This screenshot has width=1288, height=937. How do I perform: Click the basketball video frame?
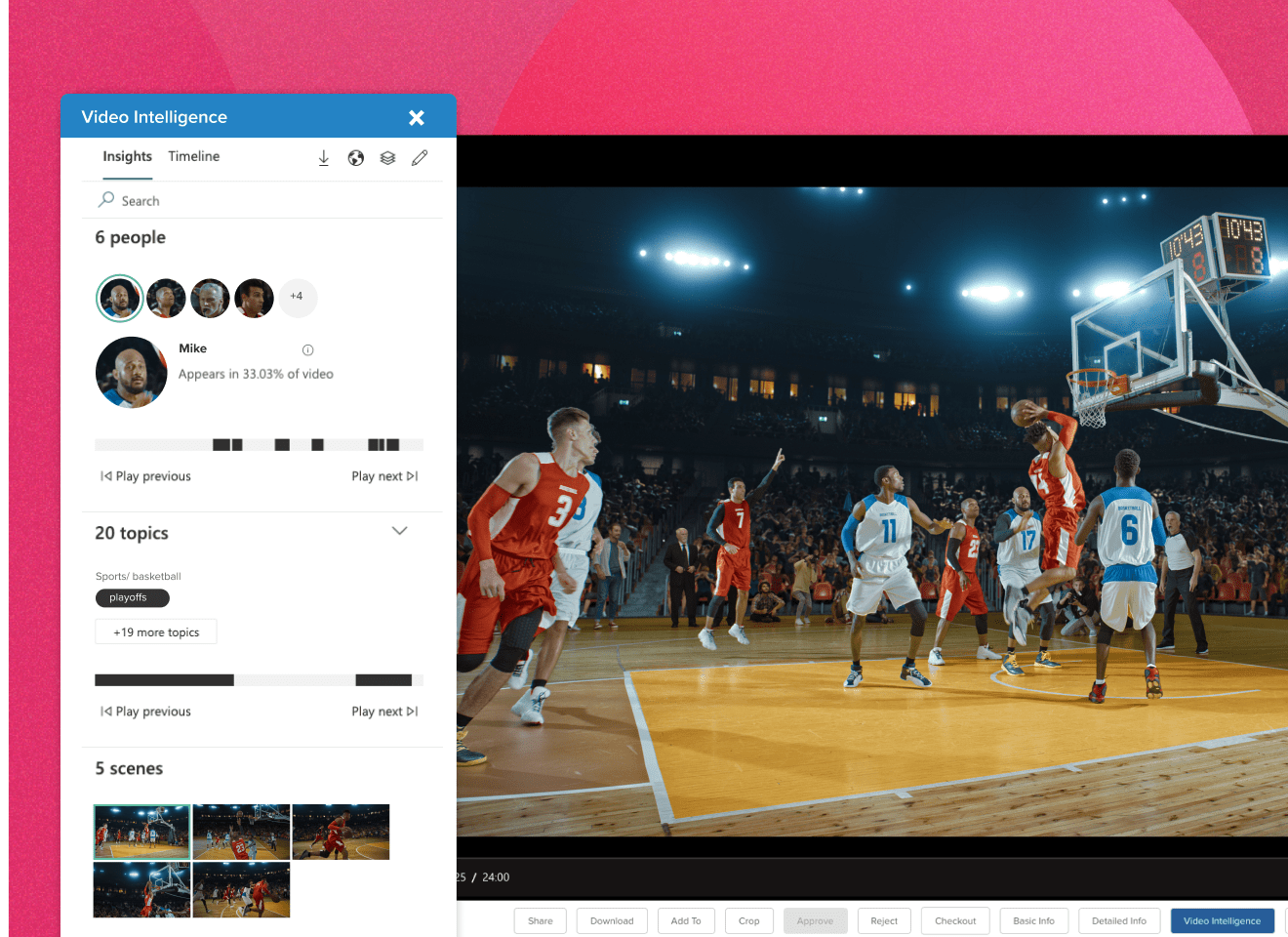pyautogui.click(x=872, y=510)
